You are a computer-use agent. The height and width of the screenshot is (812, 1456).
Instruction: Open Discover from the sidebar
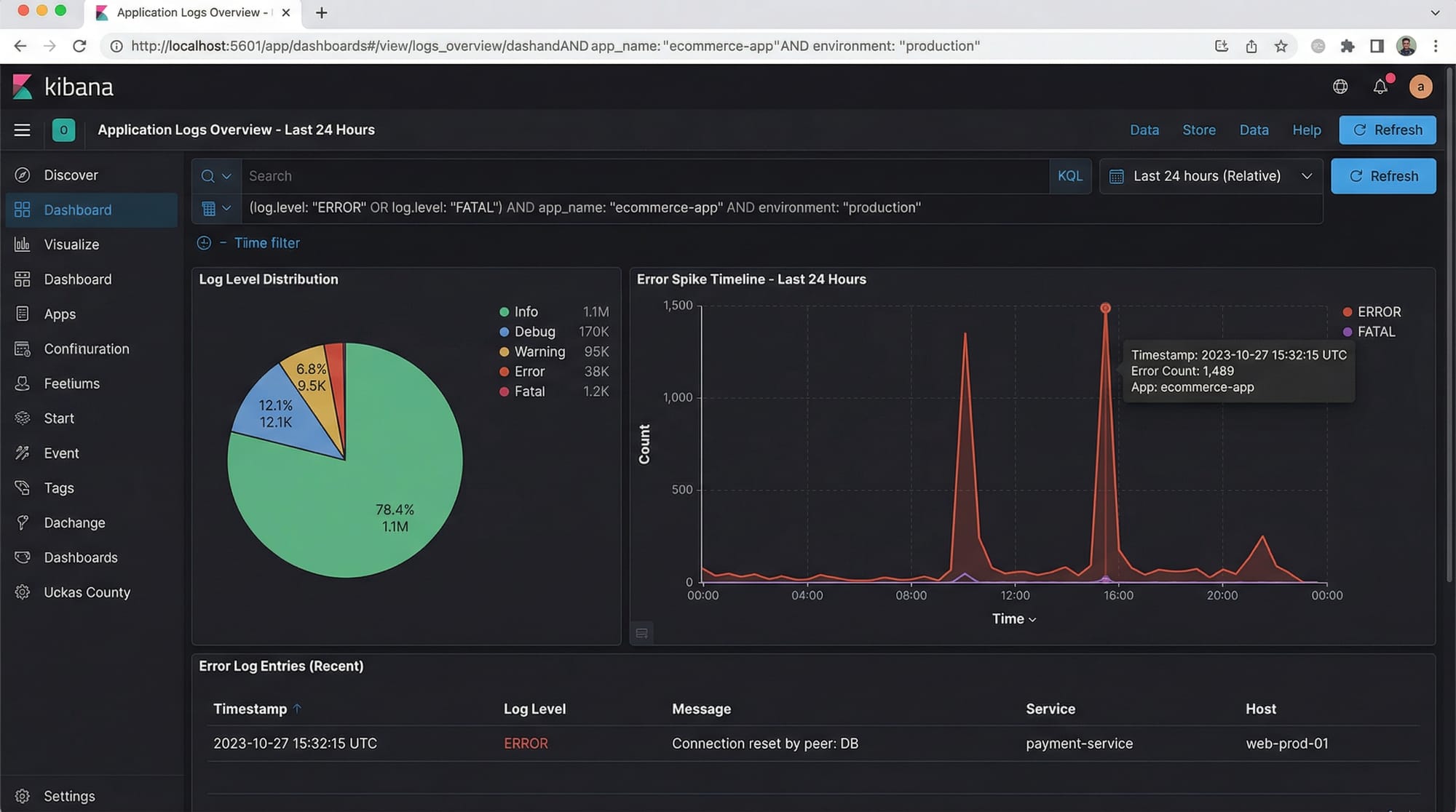click(71, 175)
